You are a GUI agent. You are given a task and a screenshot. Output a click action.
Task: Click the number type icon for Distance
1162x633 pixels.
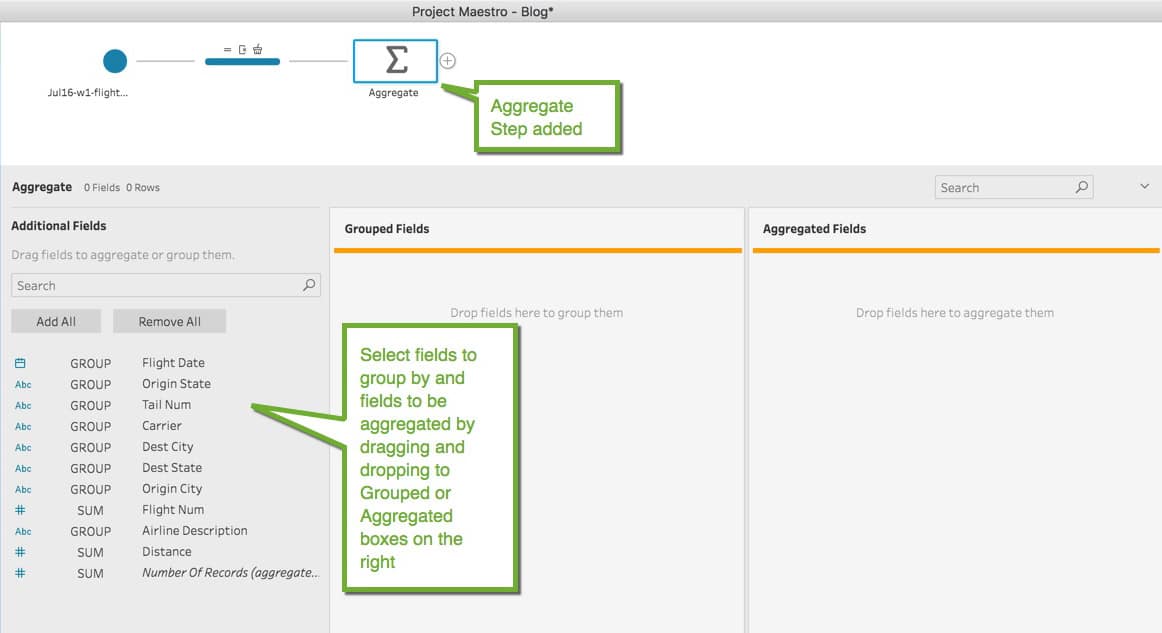(x=20, y=552)
